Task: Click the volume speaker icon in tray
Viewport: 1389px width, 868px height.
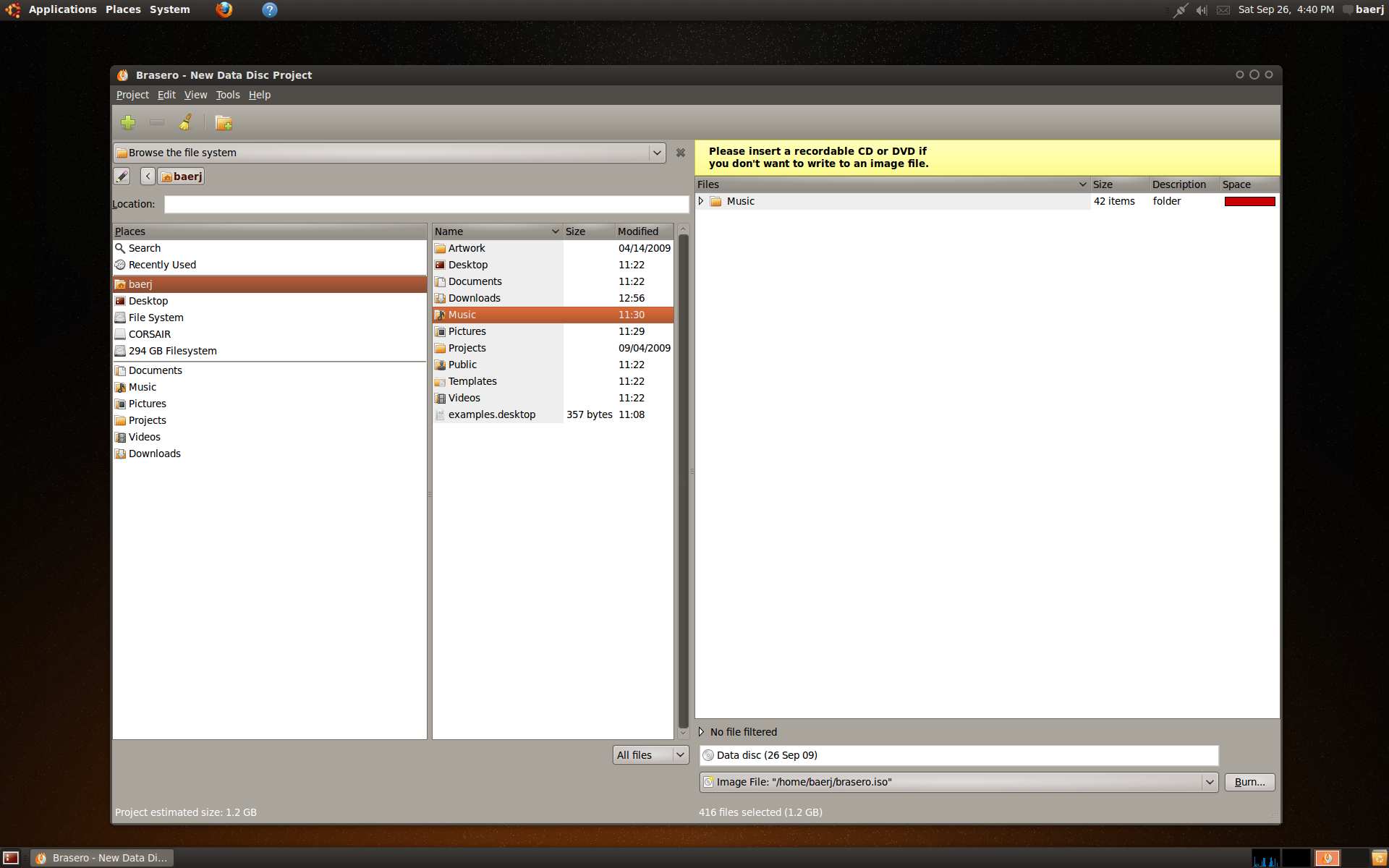Action: click(x=1202, y=10)
